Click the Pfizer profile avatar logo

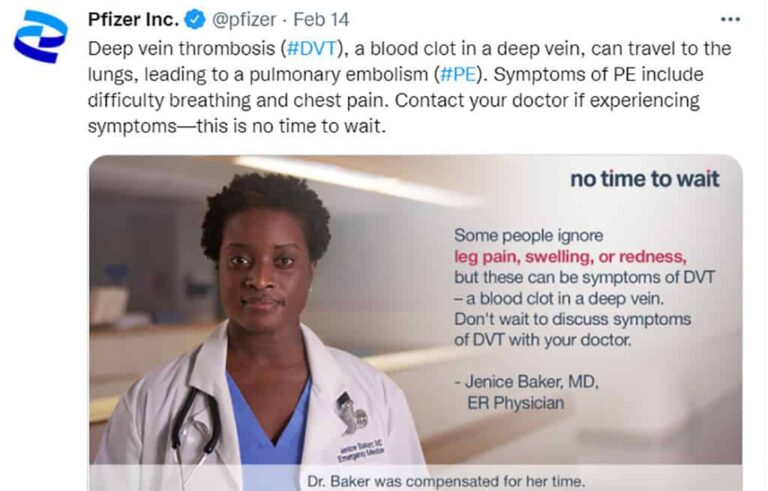pos(40,38)
